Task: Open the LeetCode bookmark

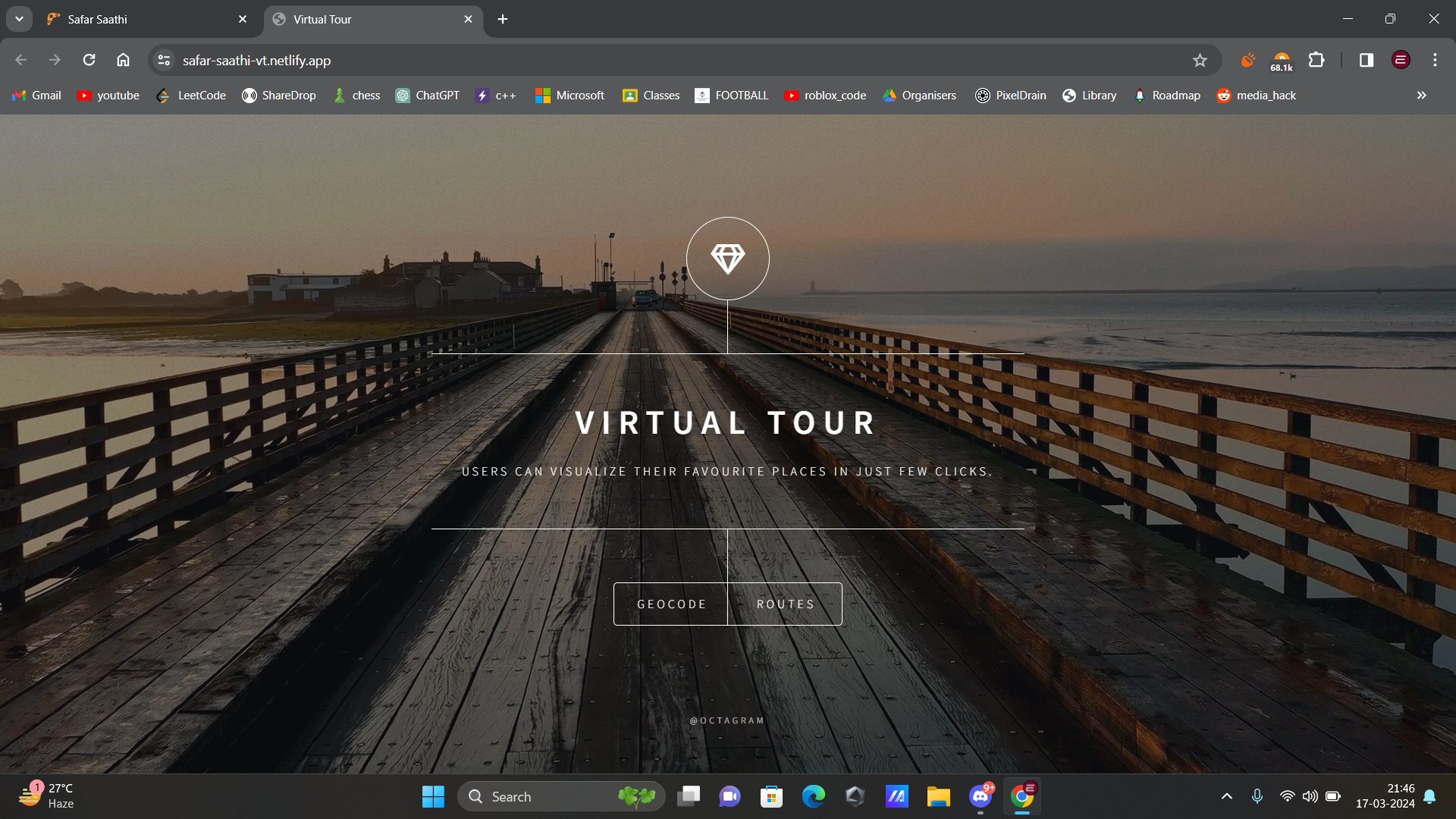Action: point(191,96)
